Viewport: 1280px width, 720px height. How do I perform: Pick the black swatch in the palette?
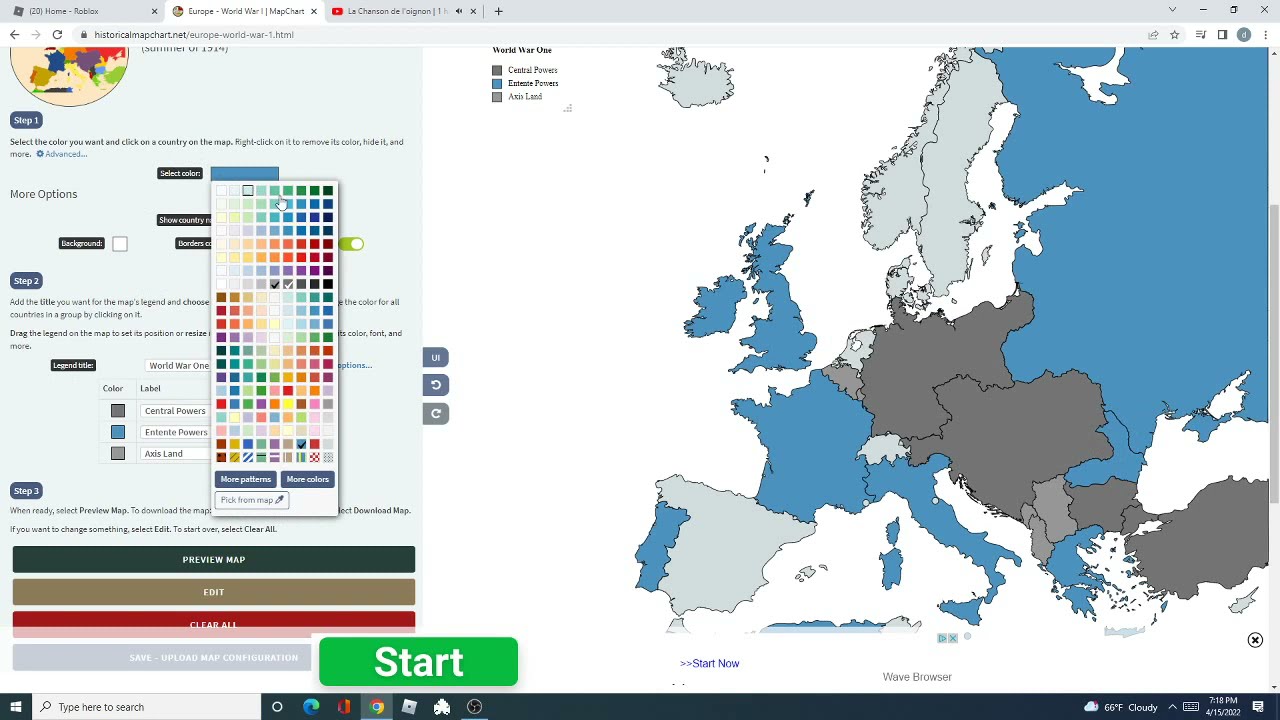[328, 284]
